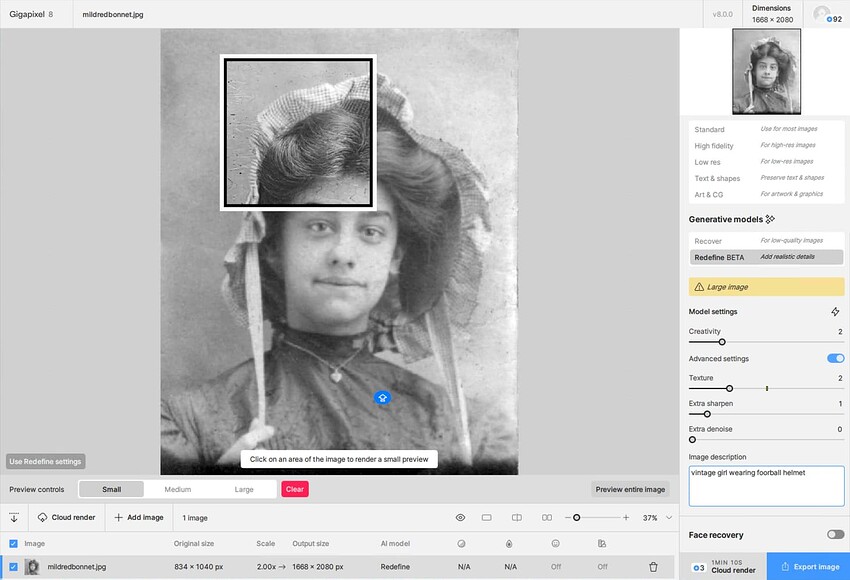Click Preview entire image button
The height and width of the screenshot is (580, 850).
click(x=630, y=489)
